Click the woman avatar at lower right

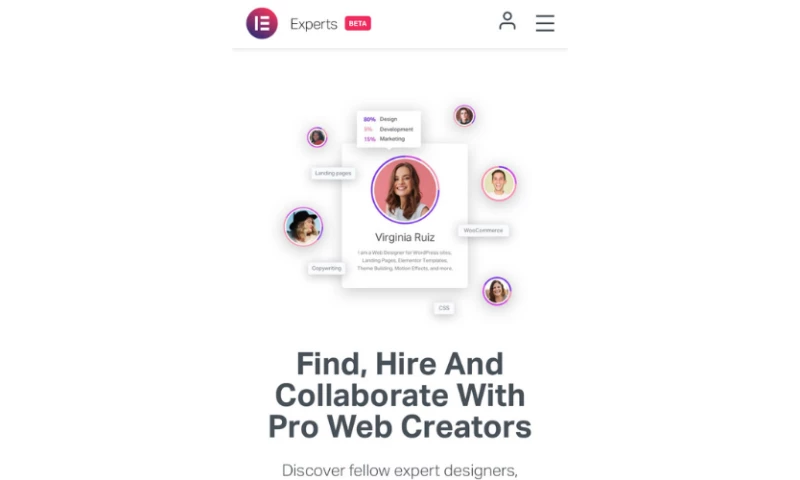click(x=496, y=291)
